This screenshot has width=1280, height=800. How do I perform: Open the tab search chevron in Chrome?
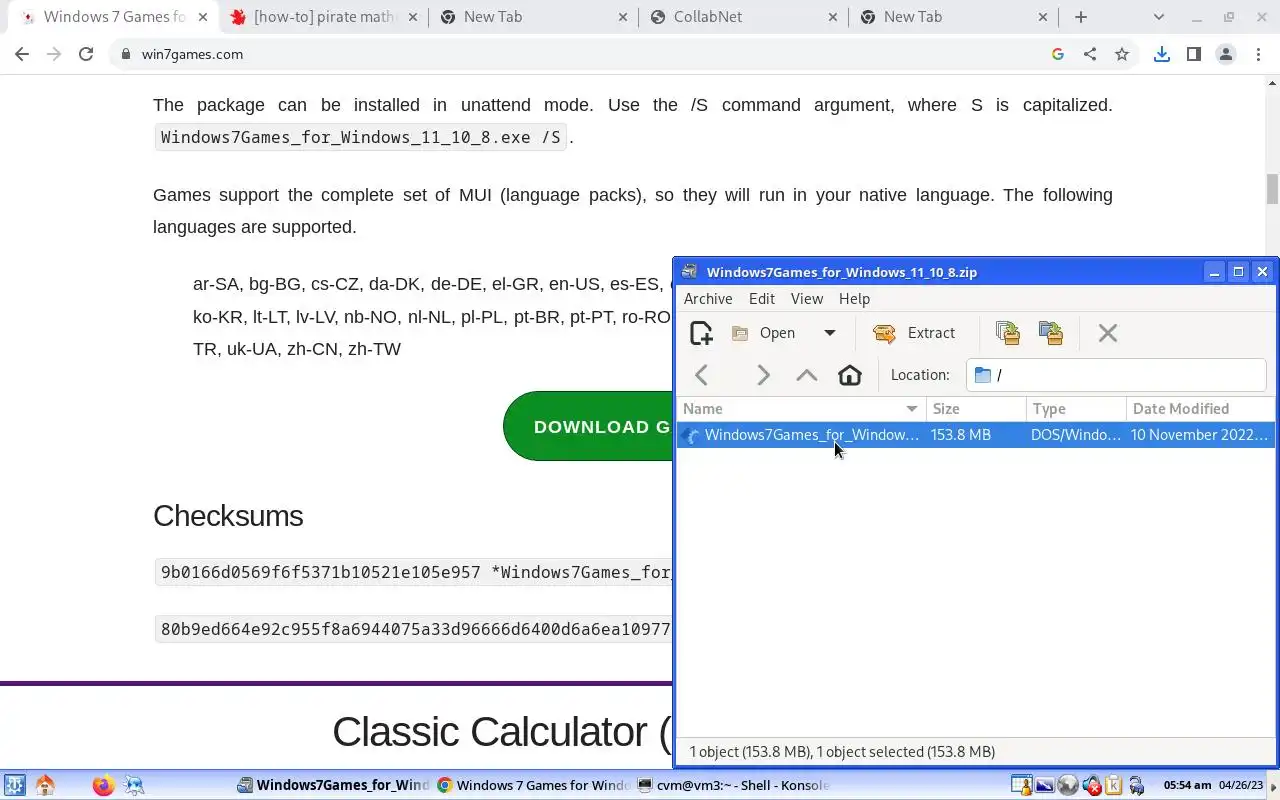point(1159,17)
